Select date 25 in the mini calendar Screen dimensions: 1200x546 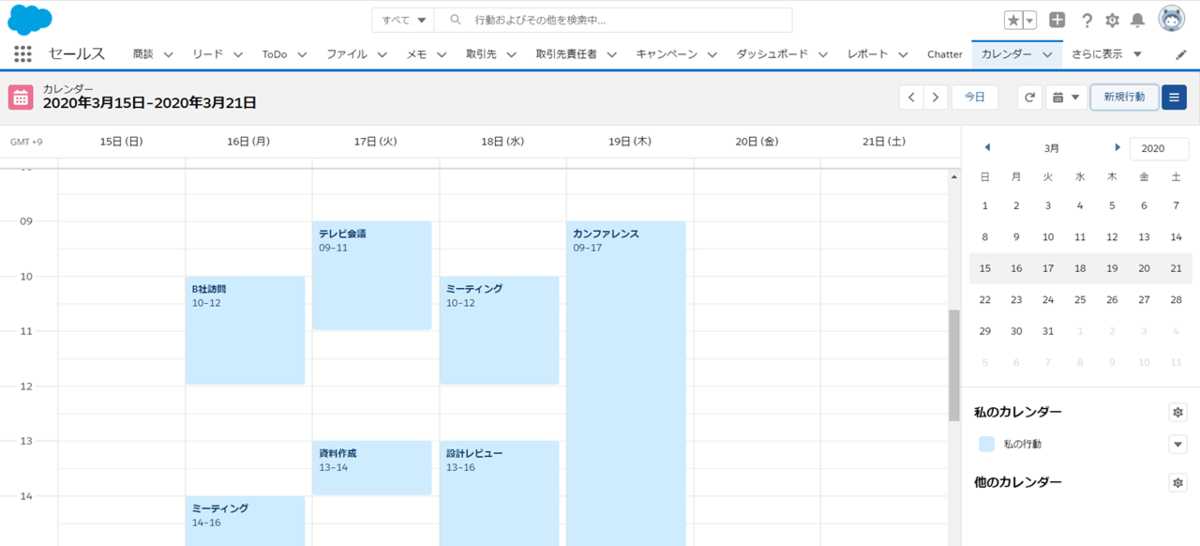(x=1080, y=299)
